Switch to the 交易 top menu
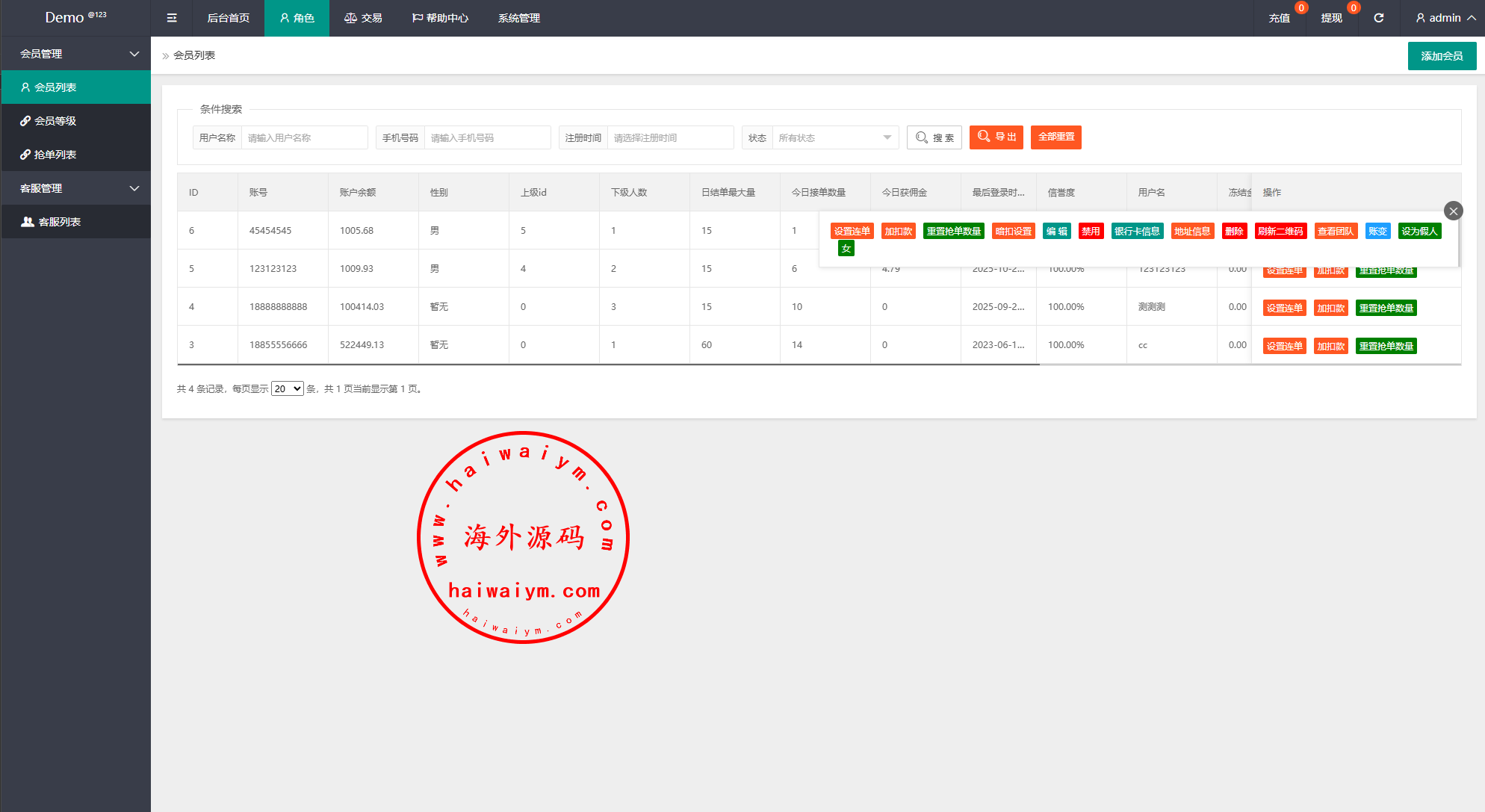This screenshot has width=1485, height=812. (363, 18)
